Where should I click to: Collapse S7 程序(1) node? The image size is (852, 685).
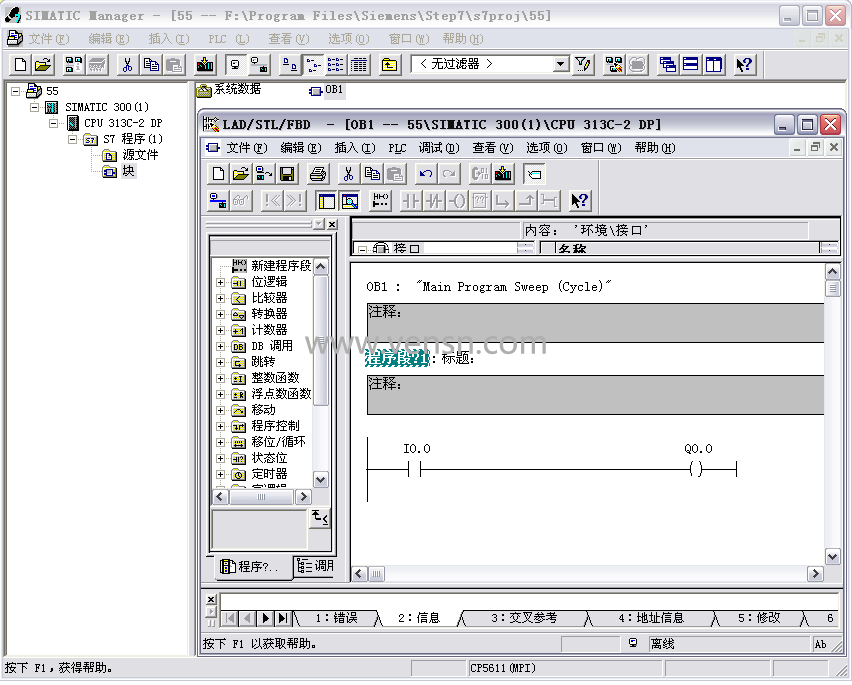click(x=72, y=139)
